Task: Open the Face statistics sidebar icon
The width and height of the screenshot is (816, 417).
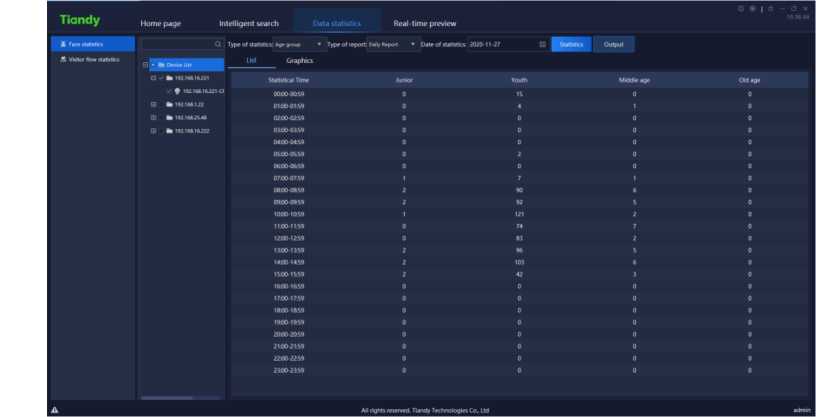Action: coord(64,45)
